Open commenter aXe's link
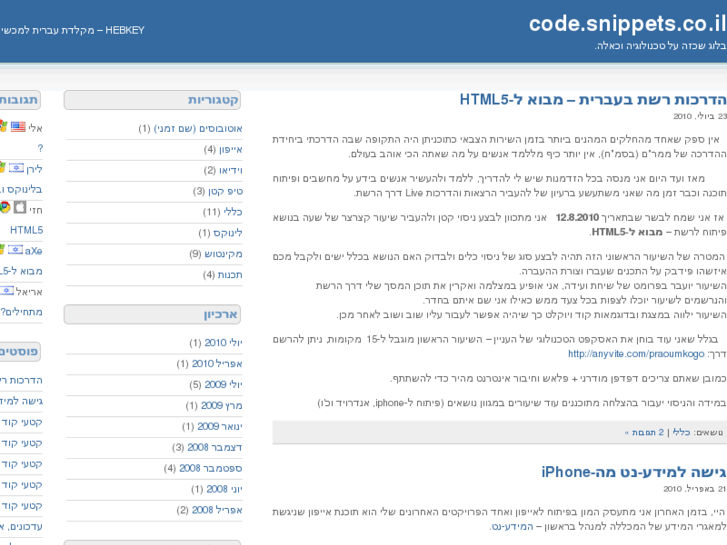This screenshot has height=545, width=727. (x=33, y=251)
